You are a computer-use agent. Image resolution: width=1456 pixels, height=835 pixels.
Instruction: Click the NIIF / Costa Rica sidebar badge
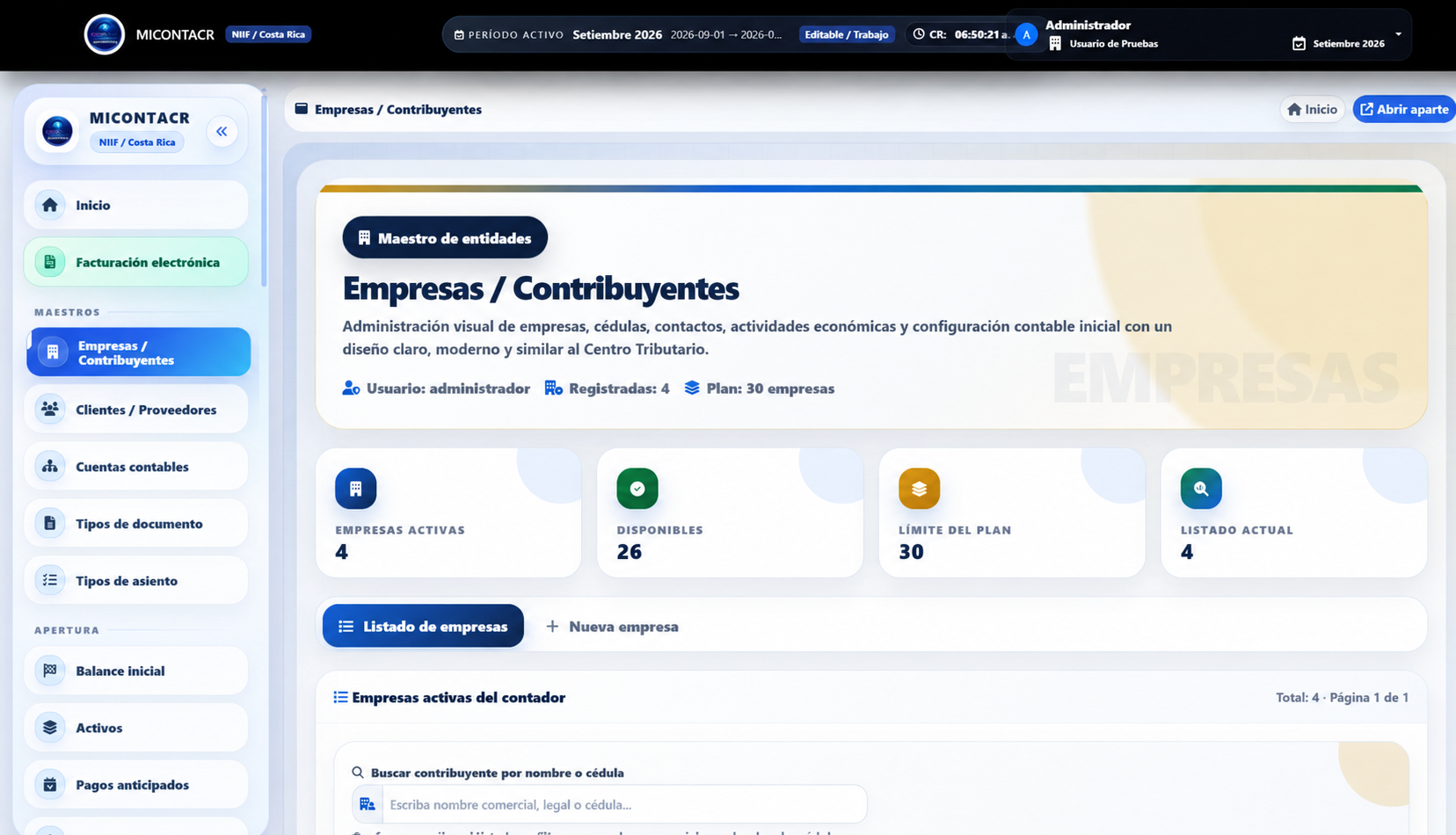coord(137,142)
